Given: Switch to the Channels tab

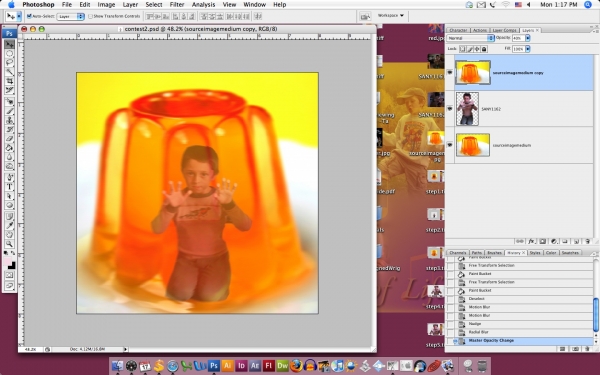Looking at the screenshot, I should tap(458, 253).
